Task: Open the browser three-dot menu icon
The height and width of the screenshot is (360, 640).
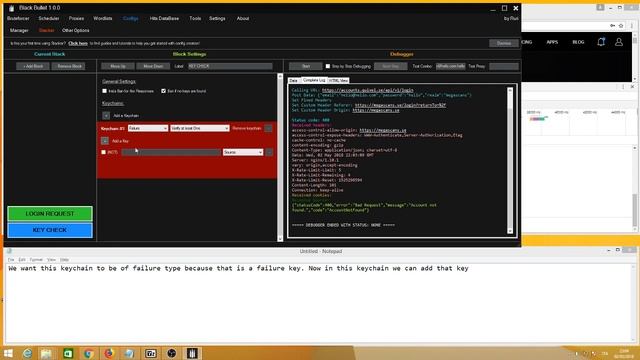Action: (x=631, y=25)
